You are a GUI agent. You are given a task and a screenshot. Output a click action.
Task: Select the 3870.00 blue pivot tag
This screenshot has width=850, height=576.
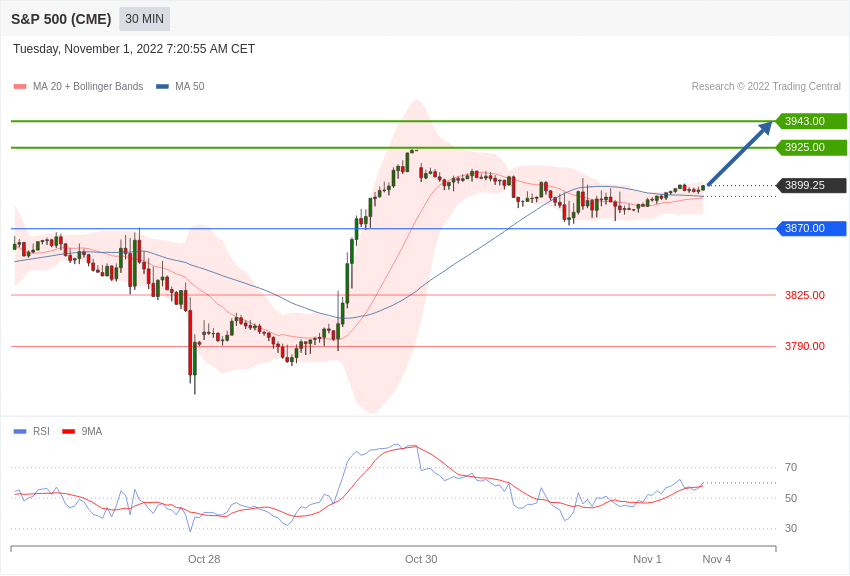coord(811,228)
